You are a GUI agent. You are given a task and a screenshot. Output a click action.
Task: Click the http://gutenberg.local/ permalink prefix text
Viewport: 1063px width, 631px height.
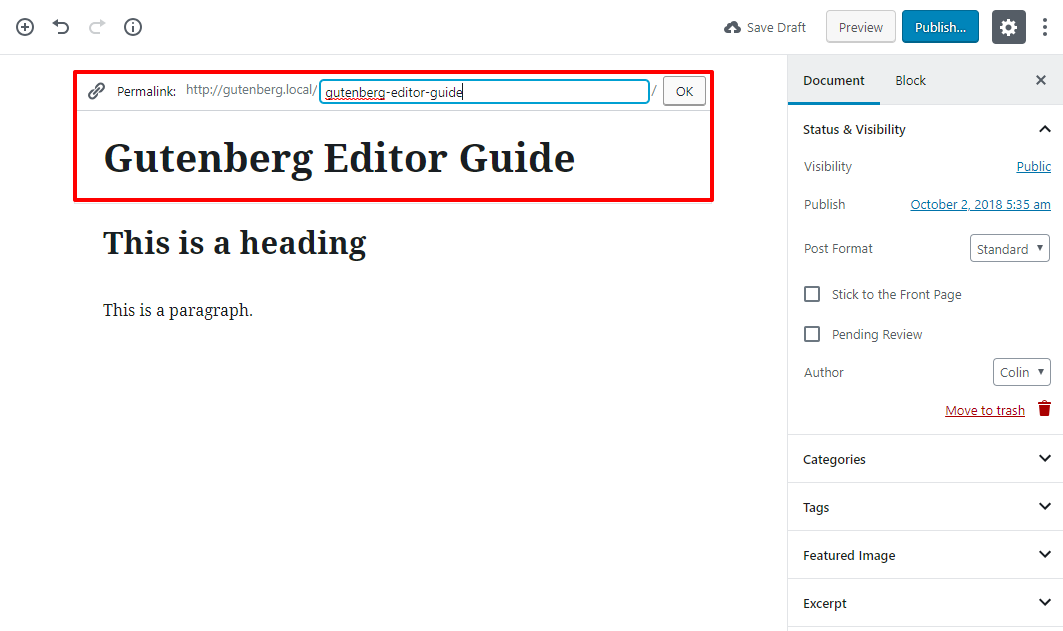[x=251, y=90]
